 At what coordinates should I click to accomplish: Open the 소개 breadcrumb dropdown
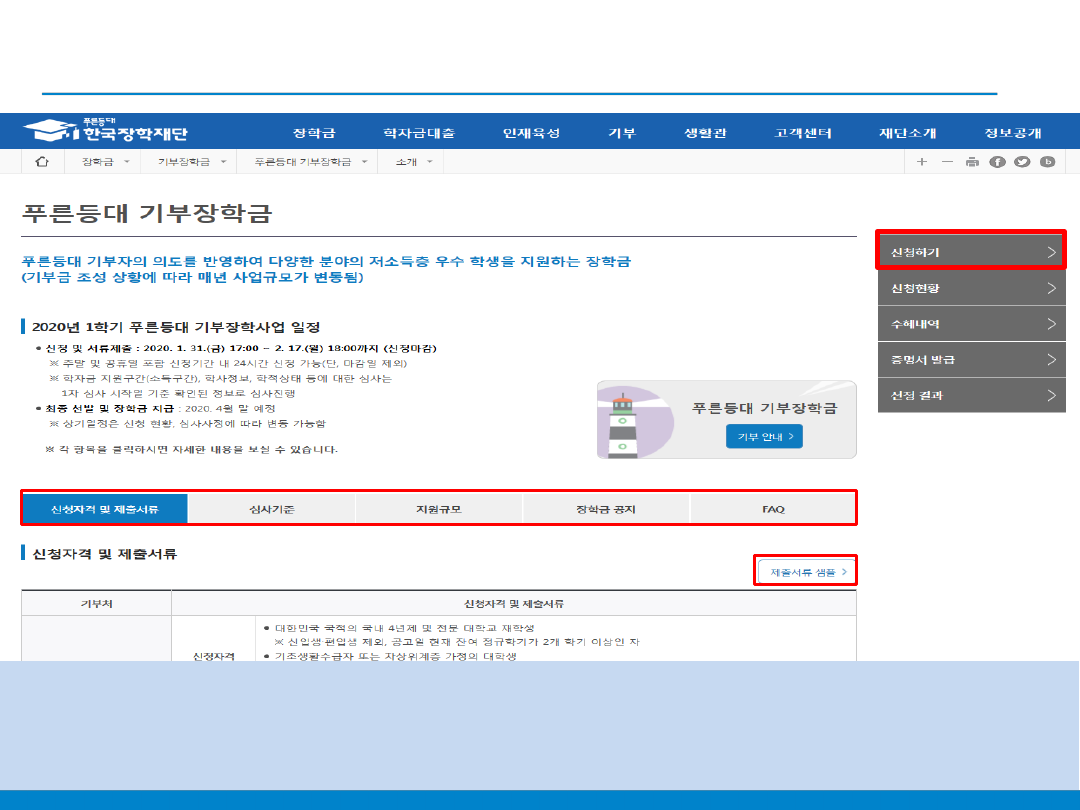[x=413, y=162]
